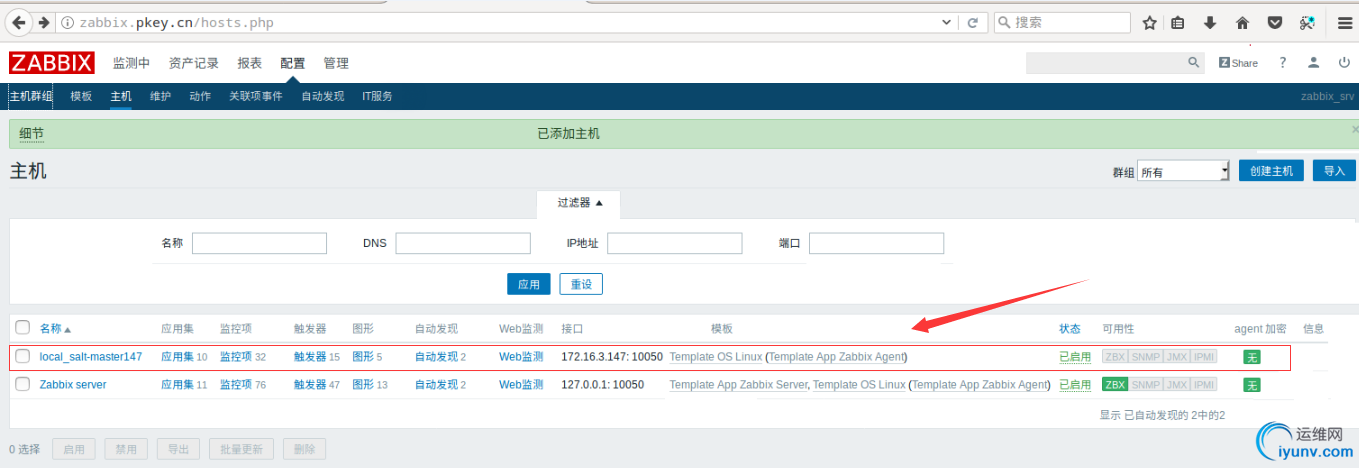Open Template App Zabbix Server link
The image size is (1359, 468).
[738, 384]
